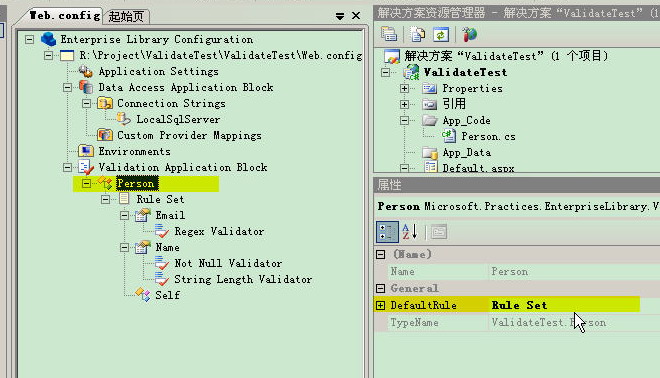This screenshot has height=378, width=660.
Task: Select the String Length Validator item
Action: [243, 279]
